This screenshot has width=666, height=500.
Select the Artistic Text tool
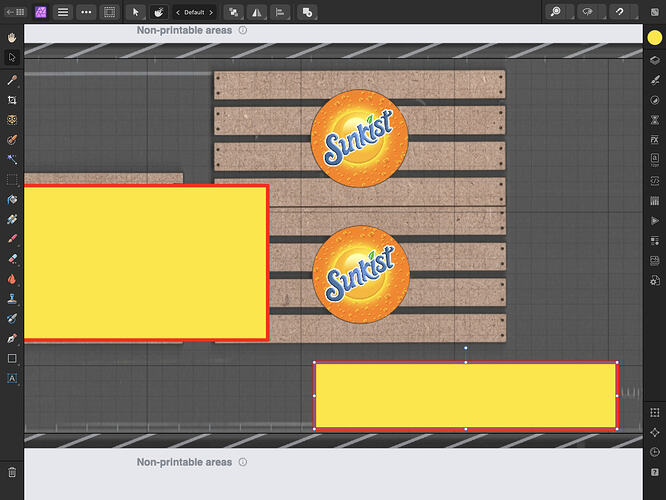pos(12,378)
